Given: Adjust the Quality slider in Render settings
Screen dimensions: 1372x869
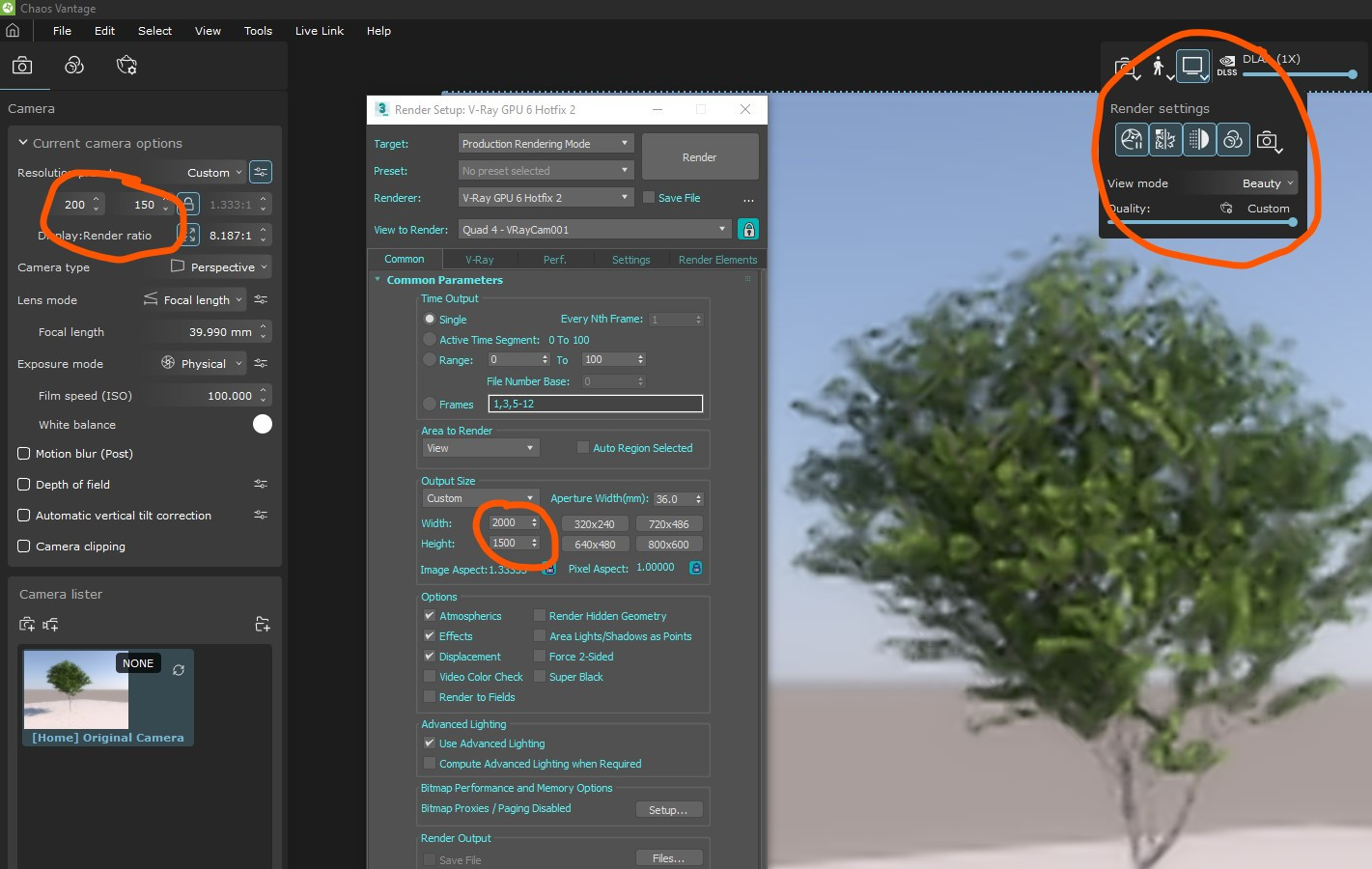Looking at the screenshot, I should tap(1201, 222).
